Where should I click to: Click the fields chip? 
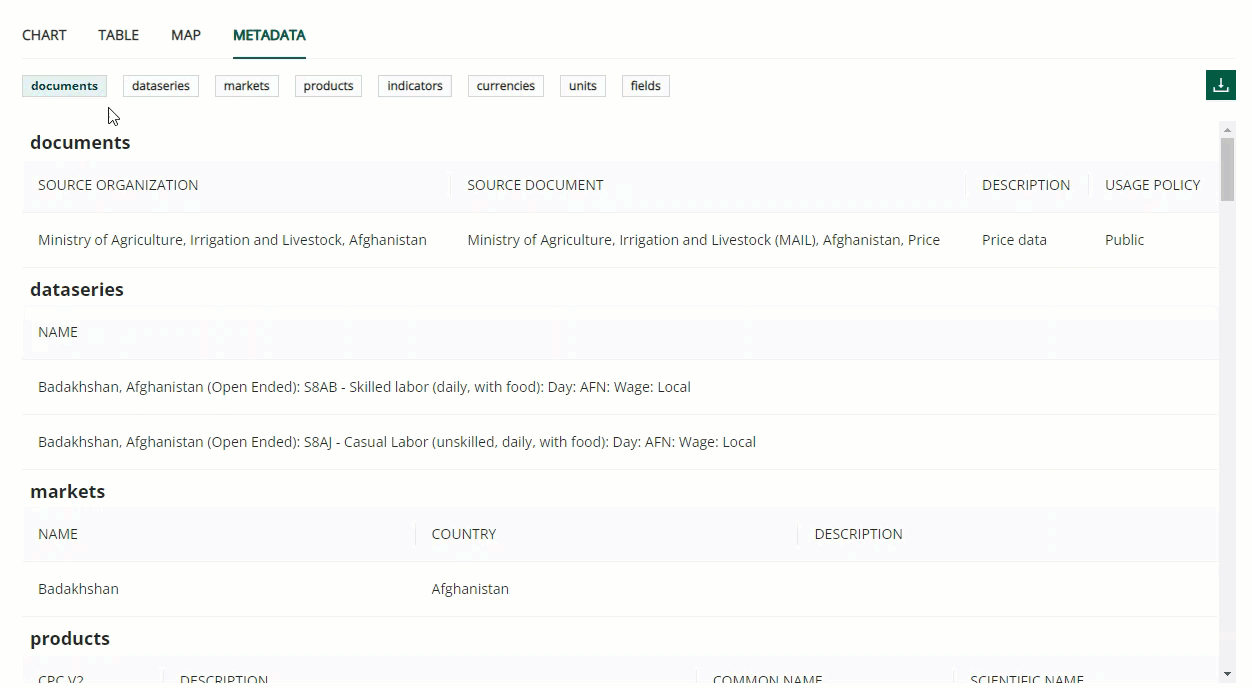(x=645, y=86)
